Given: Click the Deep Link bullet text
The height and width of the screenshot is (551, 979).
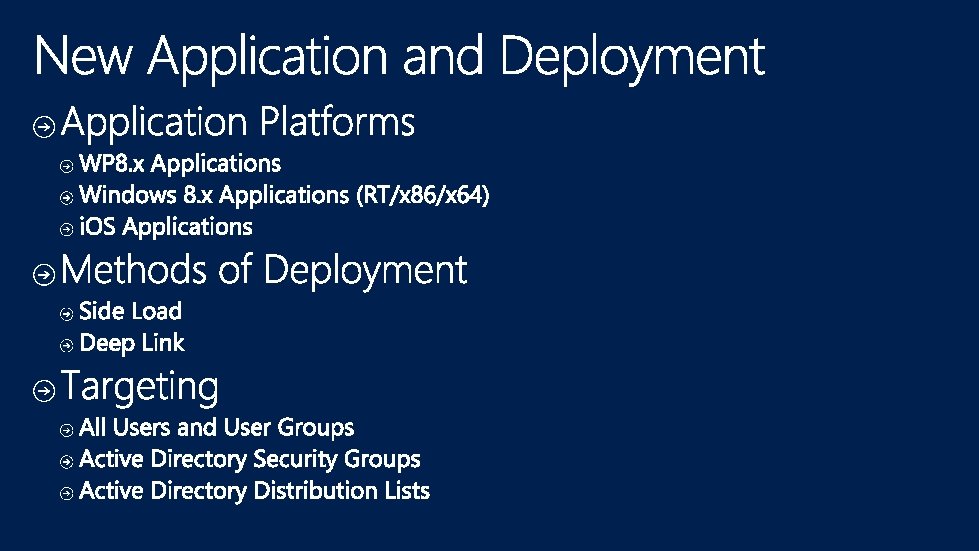Looking at the screenshot, I should coord(132,343).
